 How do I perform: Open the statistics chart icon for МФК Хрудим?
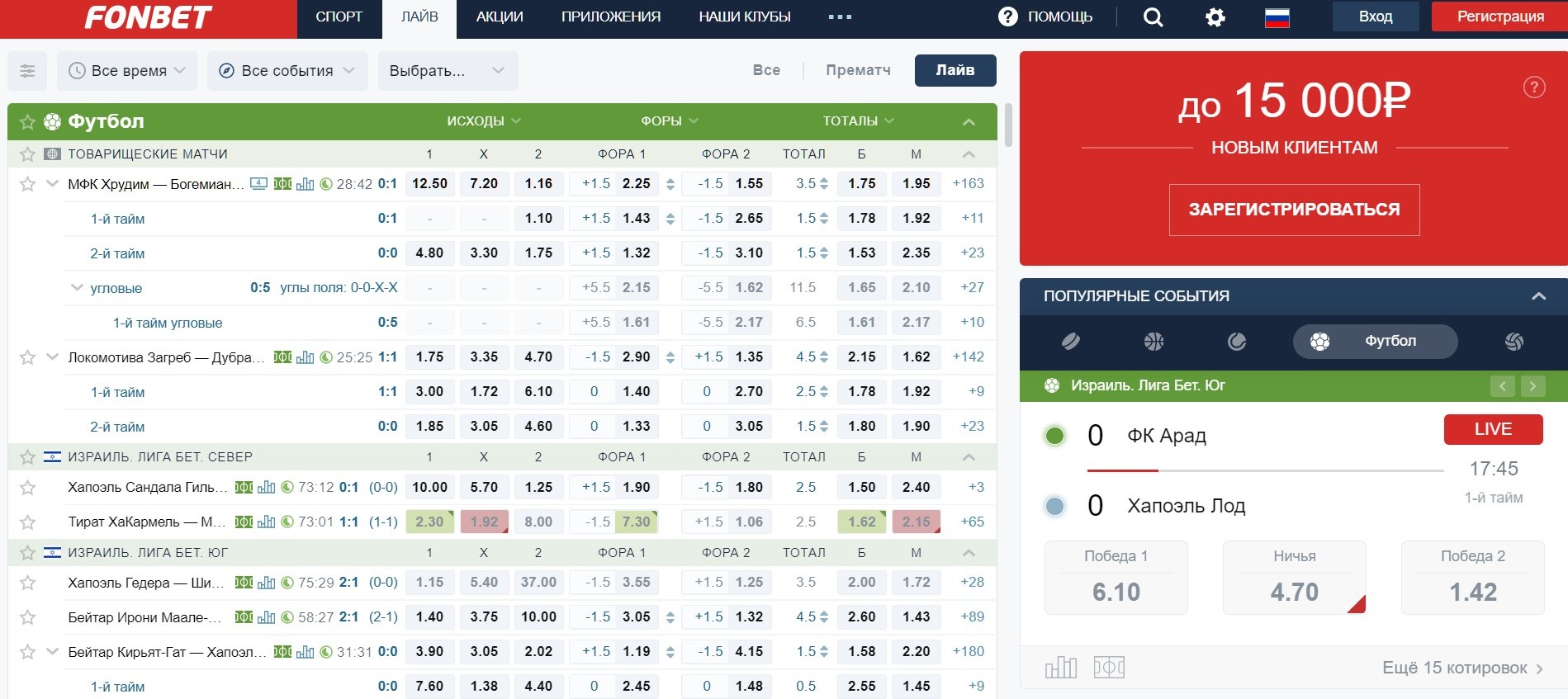305,183
